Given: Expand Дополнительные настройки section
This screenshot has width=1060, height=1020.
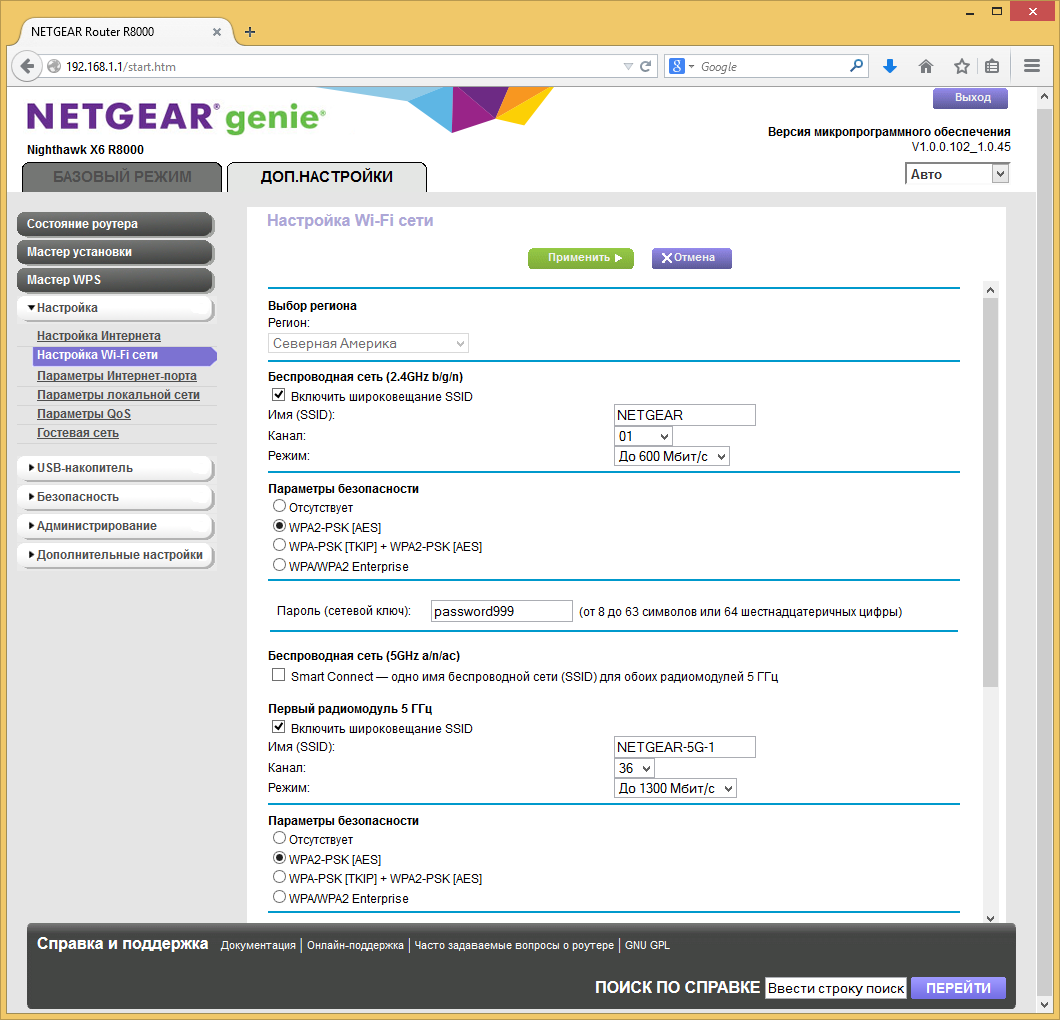Looking at the screenshot, I should tap(115, 556).
